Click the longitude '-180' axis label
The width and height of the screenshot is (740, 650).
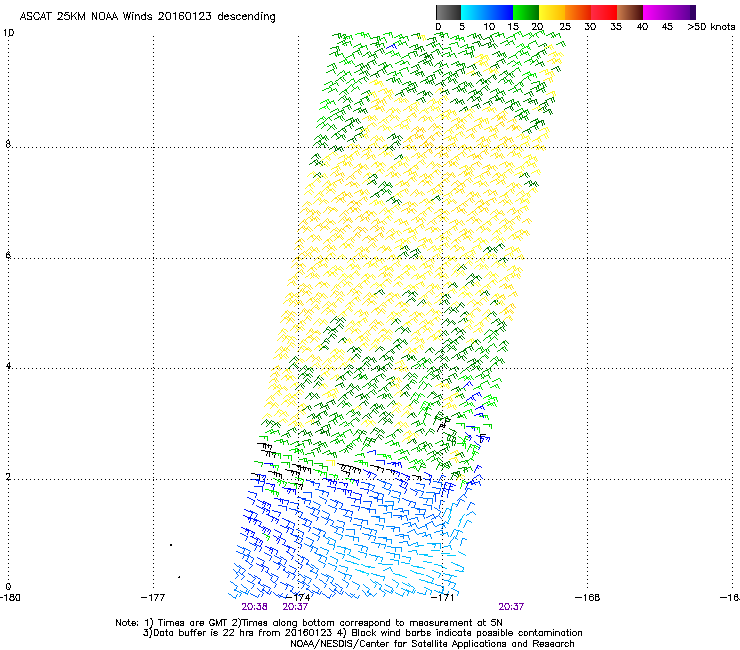pos(10,598)
